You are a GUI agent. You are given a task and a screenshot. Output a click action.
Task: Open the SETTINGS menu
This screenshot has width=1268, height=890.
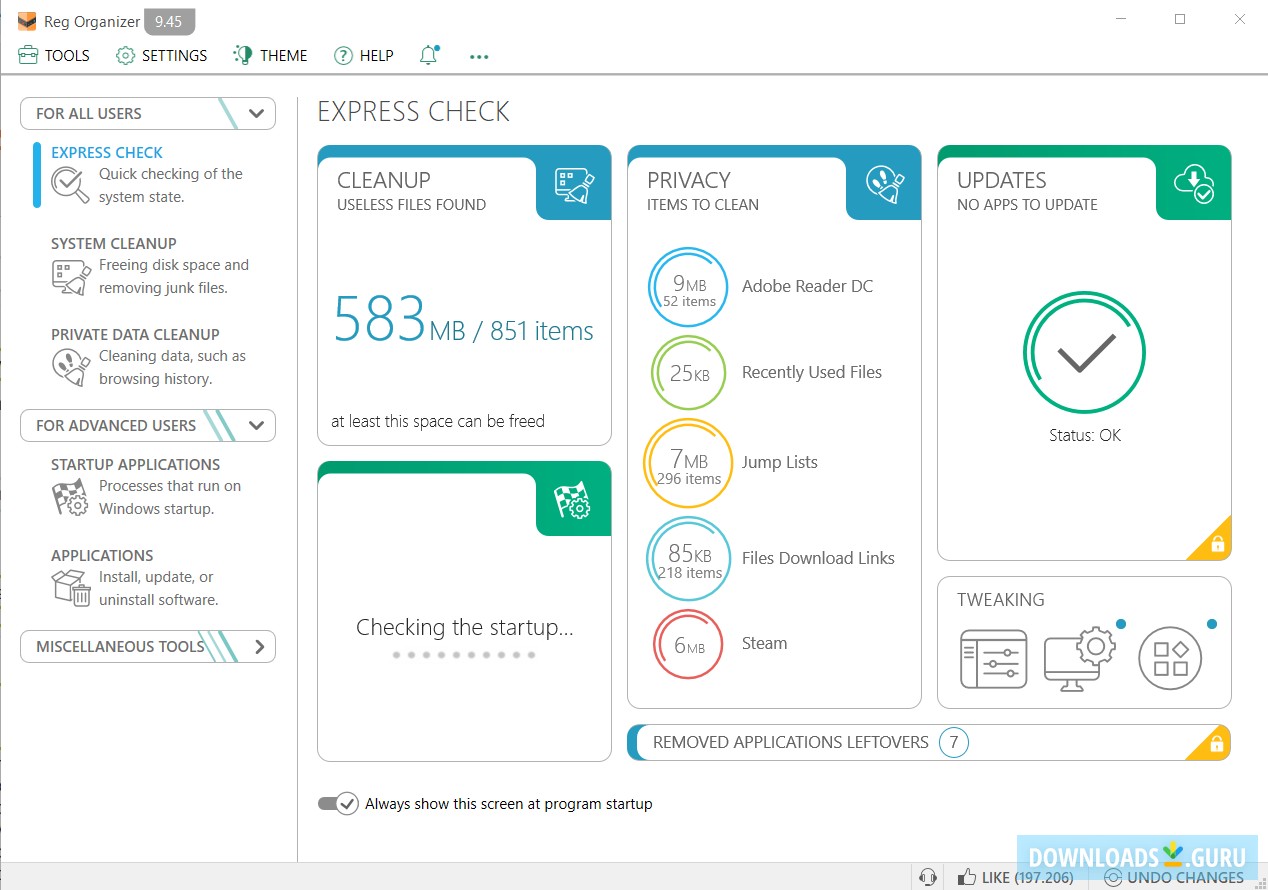[x=162, y=55]
